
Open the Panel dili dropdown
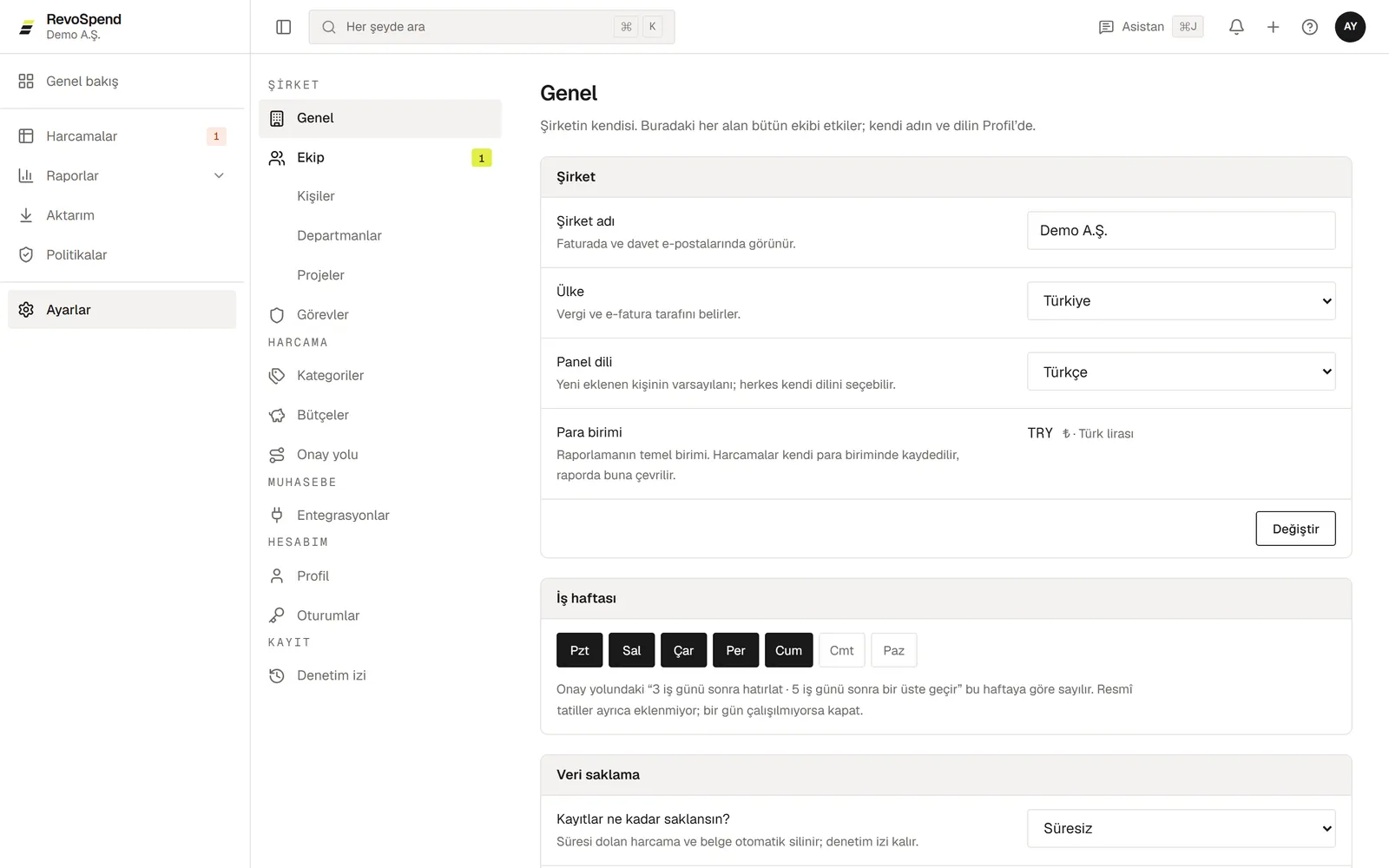coord(1181,372)
